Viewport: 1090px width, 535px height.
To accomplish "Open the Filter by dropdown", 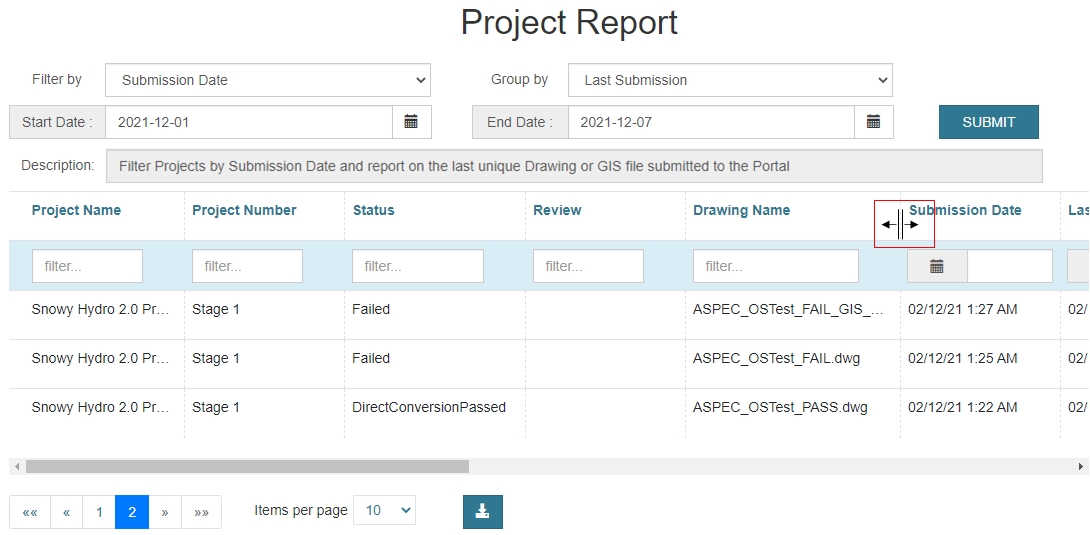I will pos(267,80).
